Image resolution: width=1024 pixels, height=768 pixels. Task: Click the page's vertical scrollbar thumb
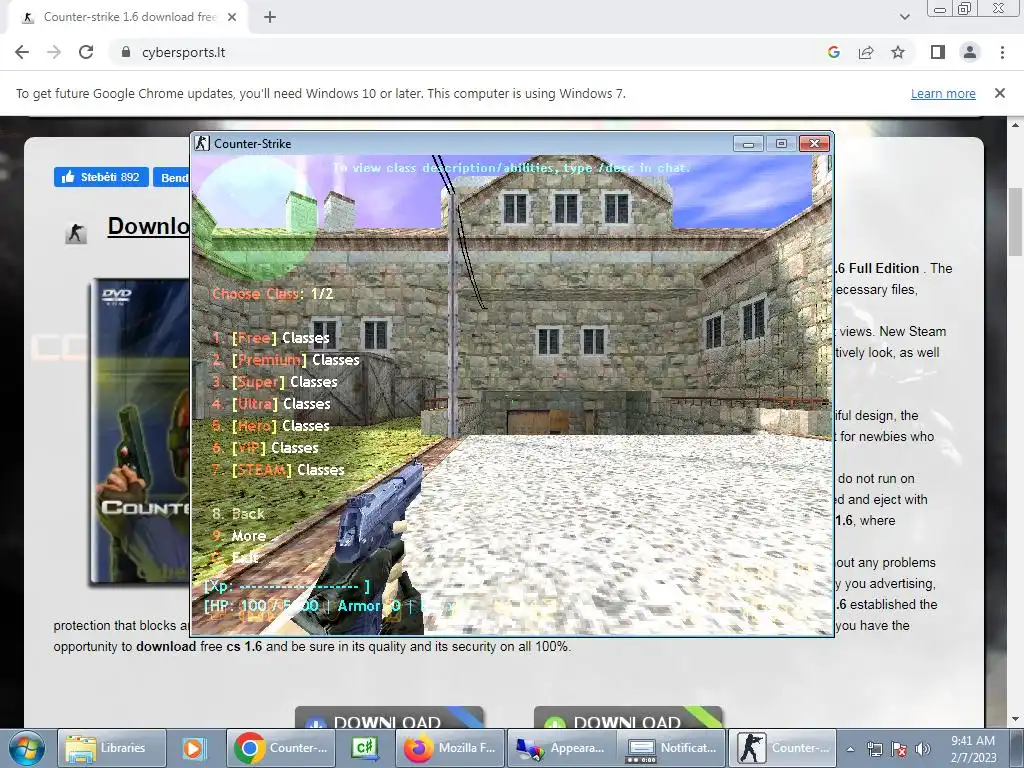coord(1015,222)
